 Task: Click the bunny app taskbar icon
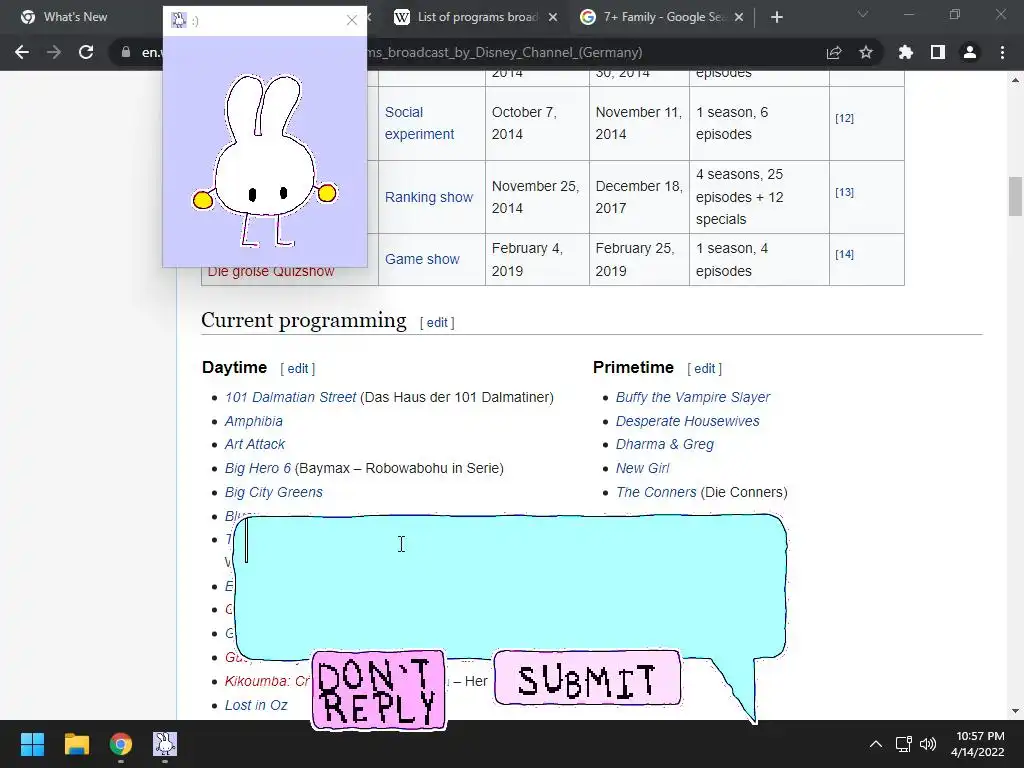click(x=165, y=744)
